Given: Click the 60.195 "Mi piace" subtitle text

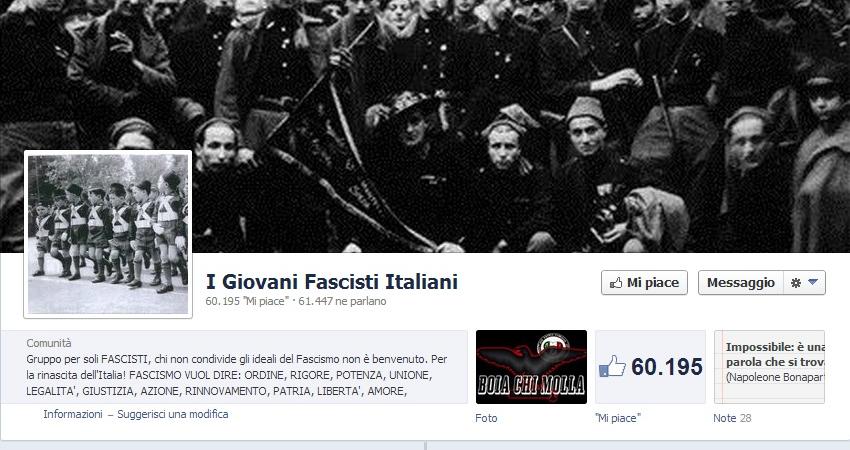Looking at the screenshot, I should (247, 301).
